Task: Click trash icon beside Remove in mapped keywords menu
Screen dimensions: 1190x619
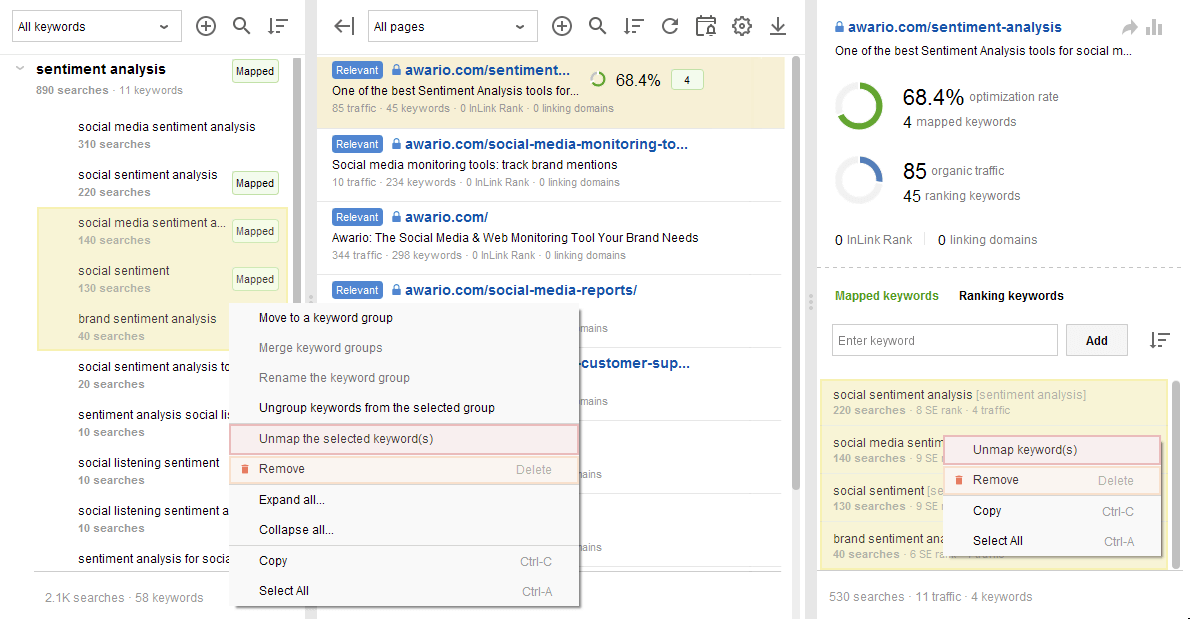Action: point(959,480)
